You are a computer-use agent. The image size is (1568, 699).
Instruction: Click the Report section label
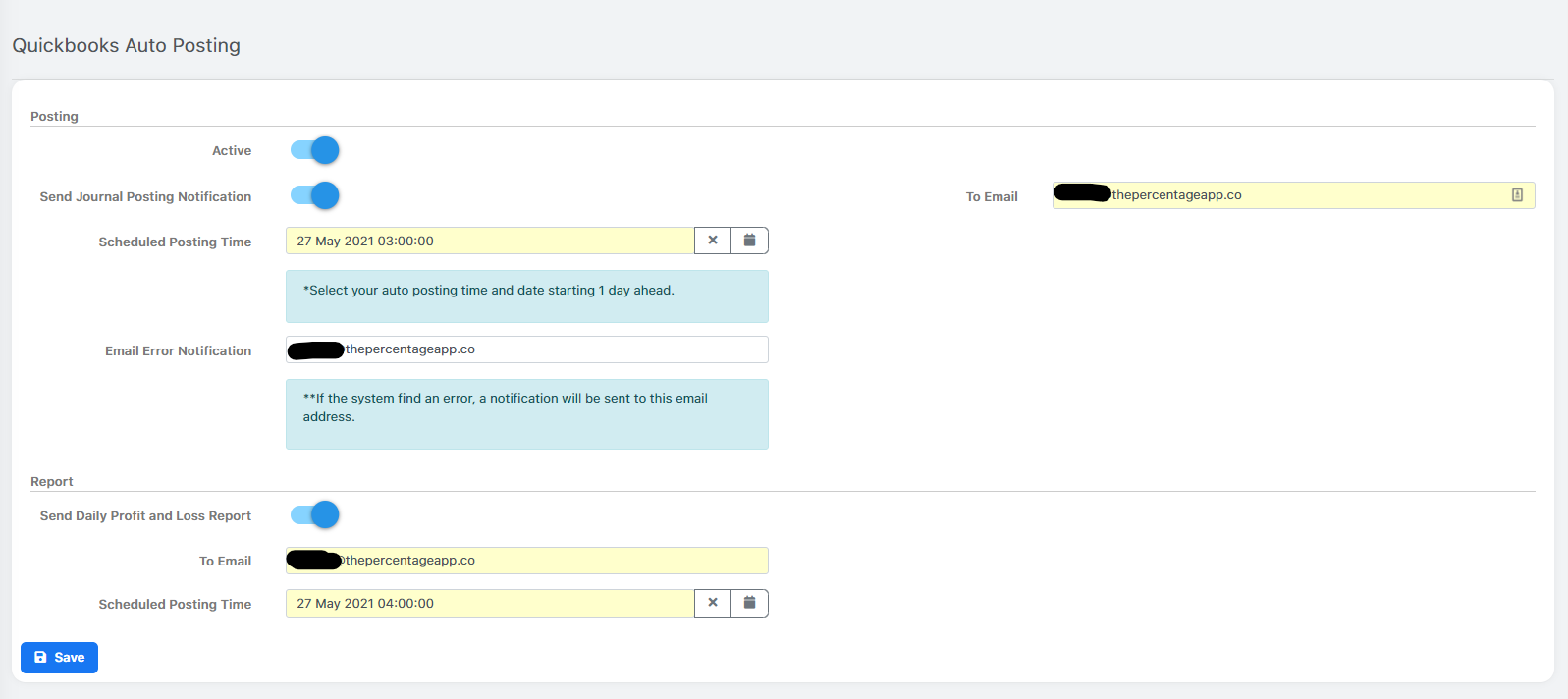click(52, 481)
